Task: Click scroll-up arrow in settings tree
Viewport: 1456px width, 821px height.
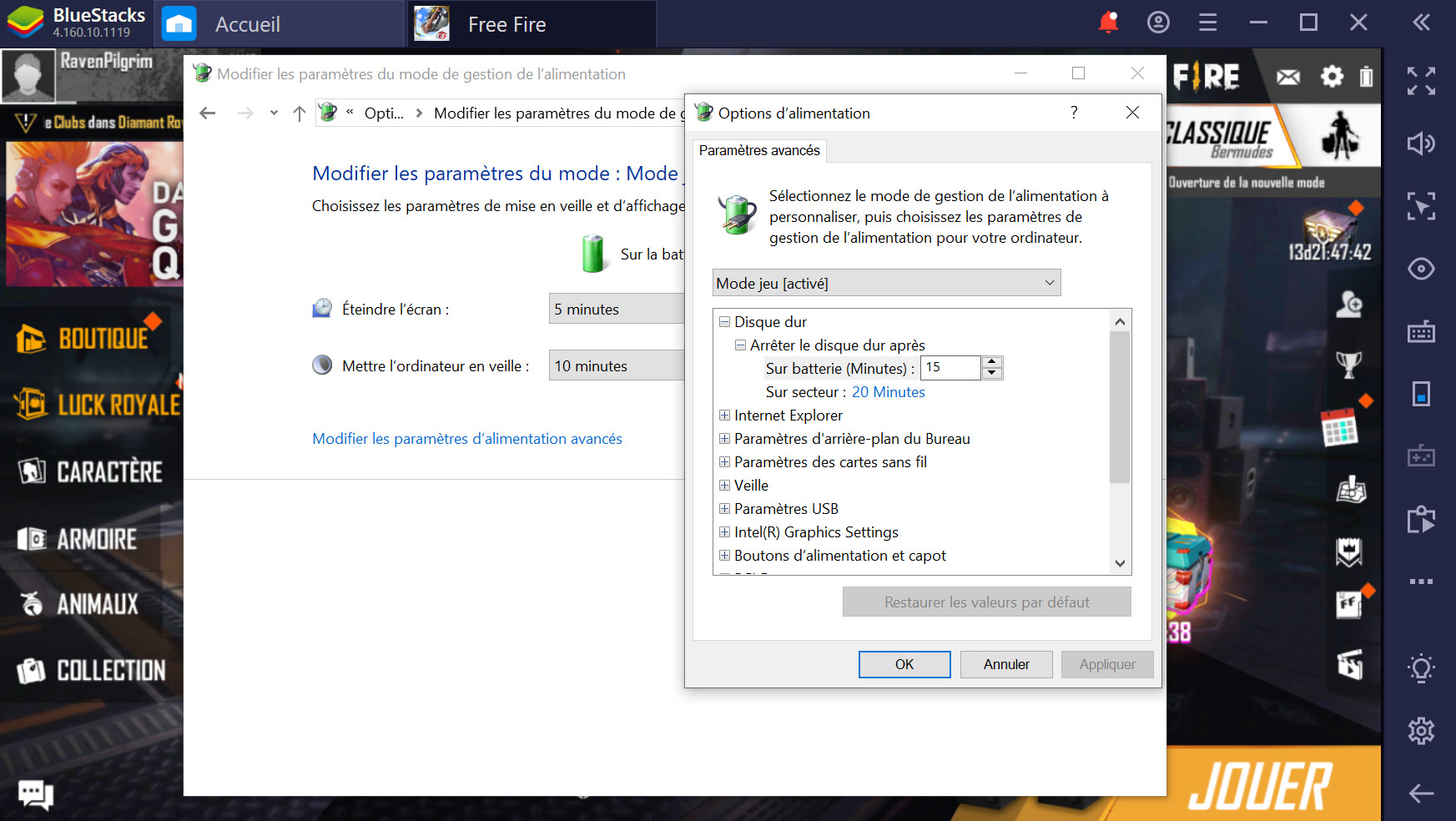Action: pos(1120,321)
